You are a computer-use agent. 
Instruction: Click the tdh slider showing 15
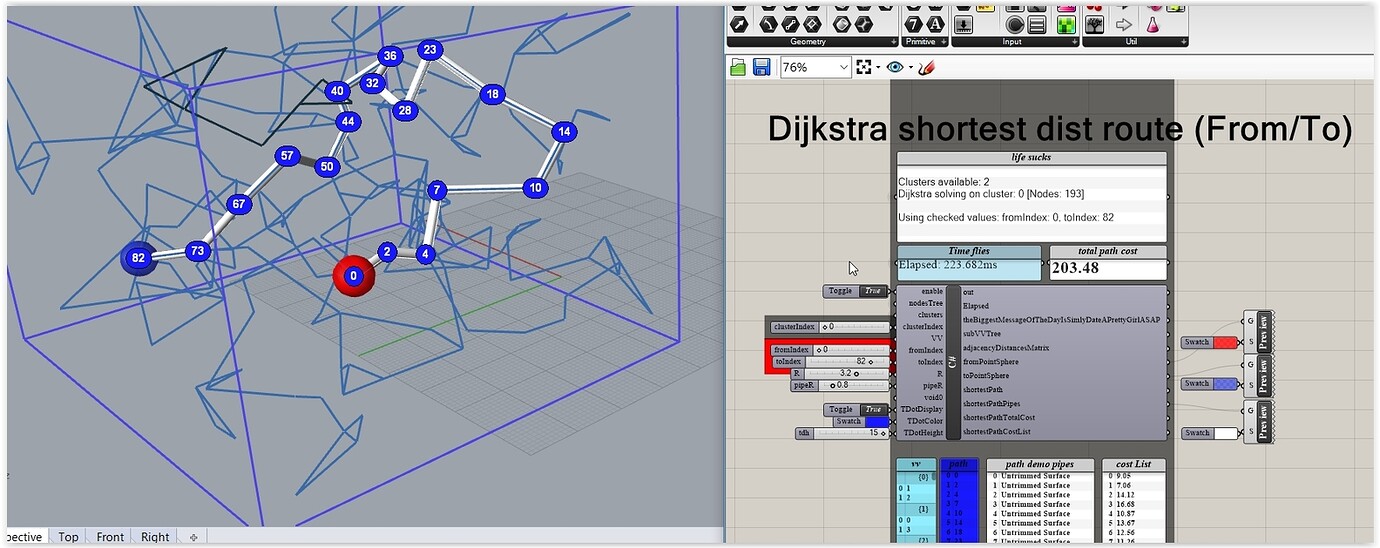tap(842, 433)
